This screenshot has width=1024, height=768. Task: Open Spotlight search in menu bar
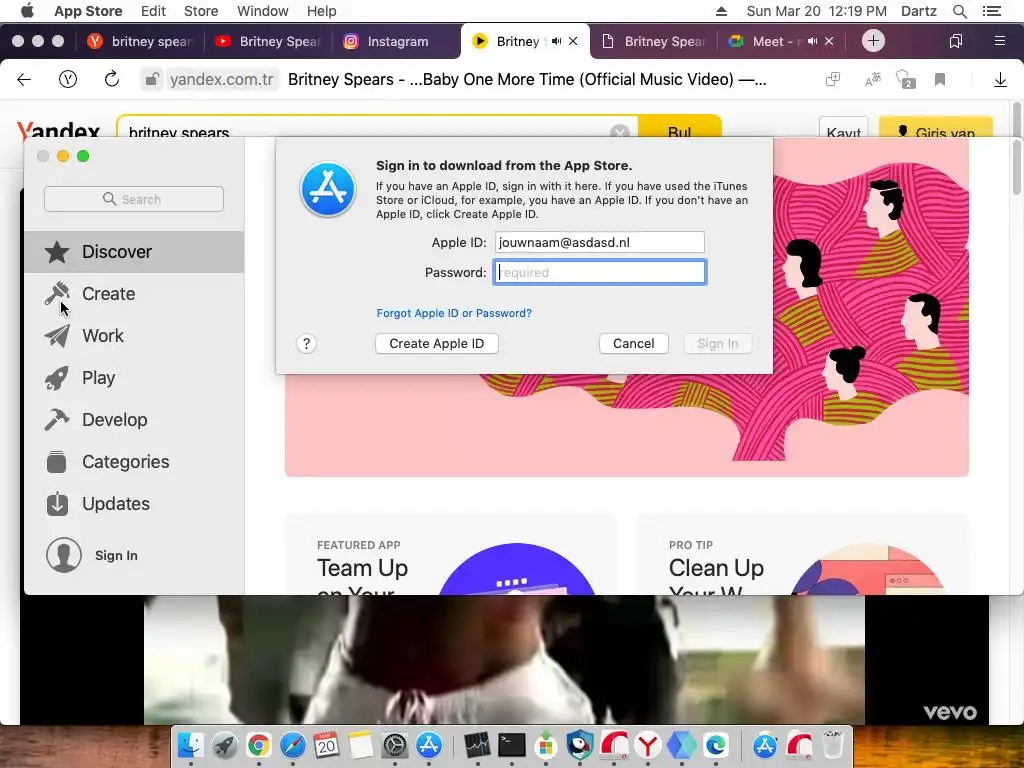tap(959, 11)
